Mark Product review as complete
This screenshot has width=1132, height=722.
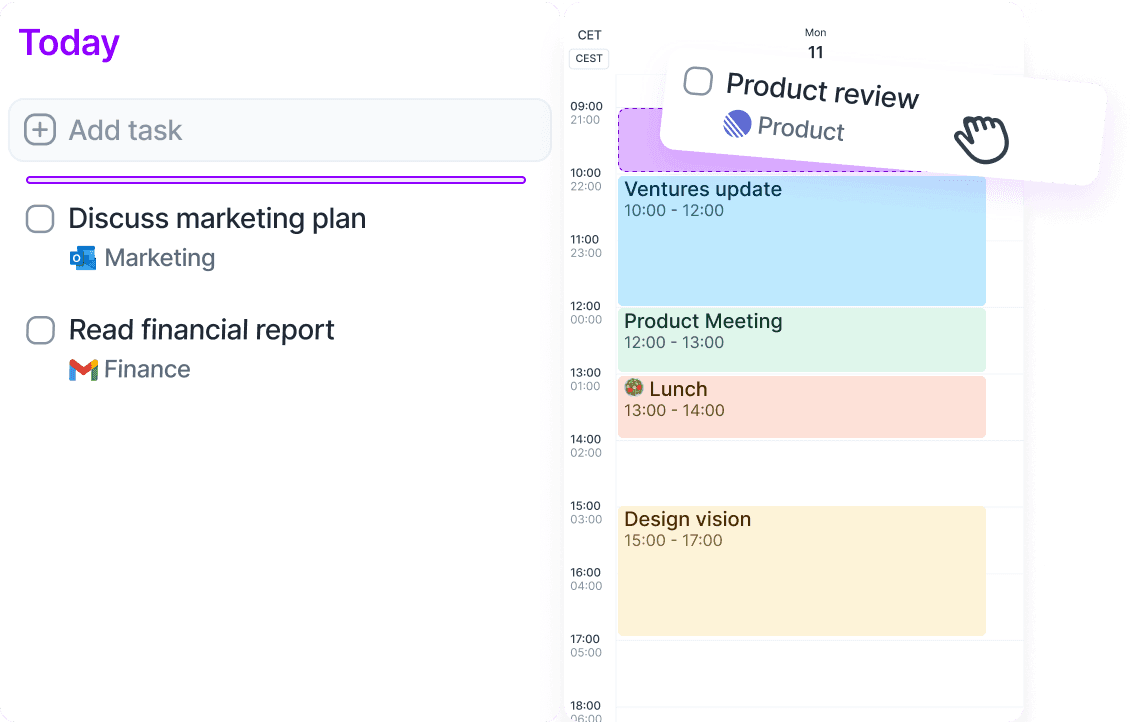point(697,82)
